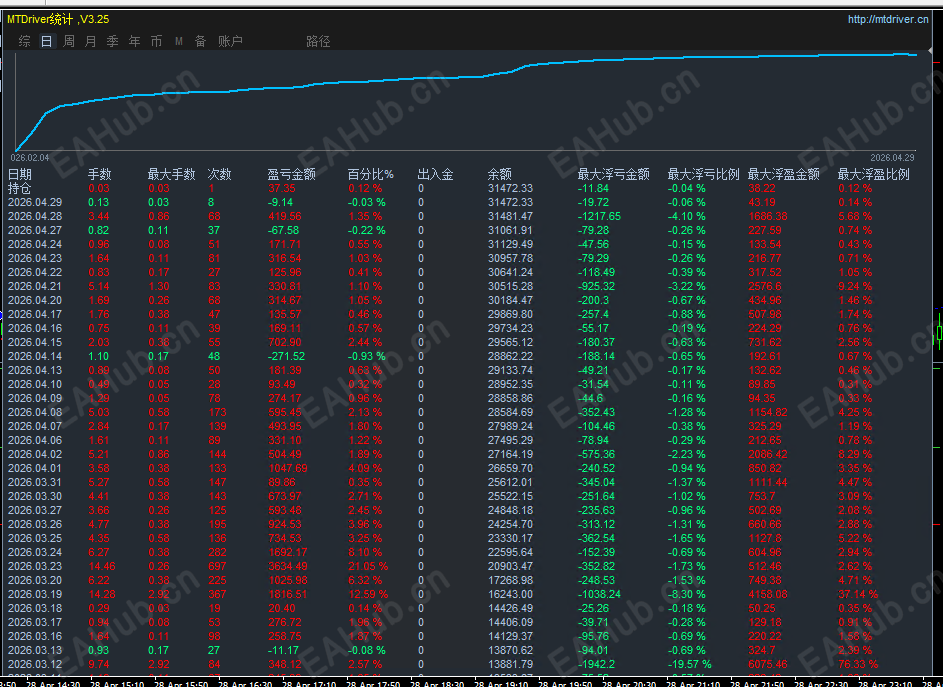Viewport: 943px width, 687px height.
Task: Open the 周 weekly statistics tab
Action: [69, 41]
